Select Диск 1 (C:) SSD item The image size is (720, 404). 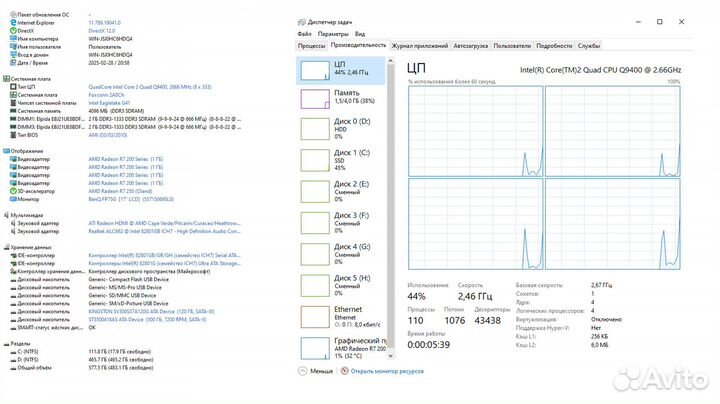pyautogui.click(x=340, y=160)
